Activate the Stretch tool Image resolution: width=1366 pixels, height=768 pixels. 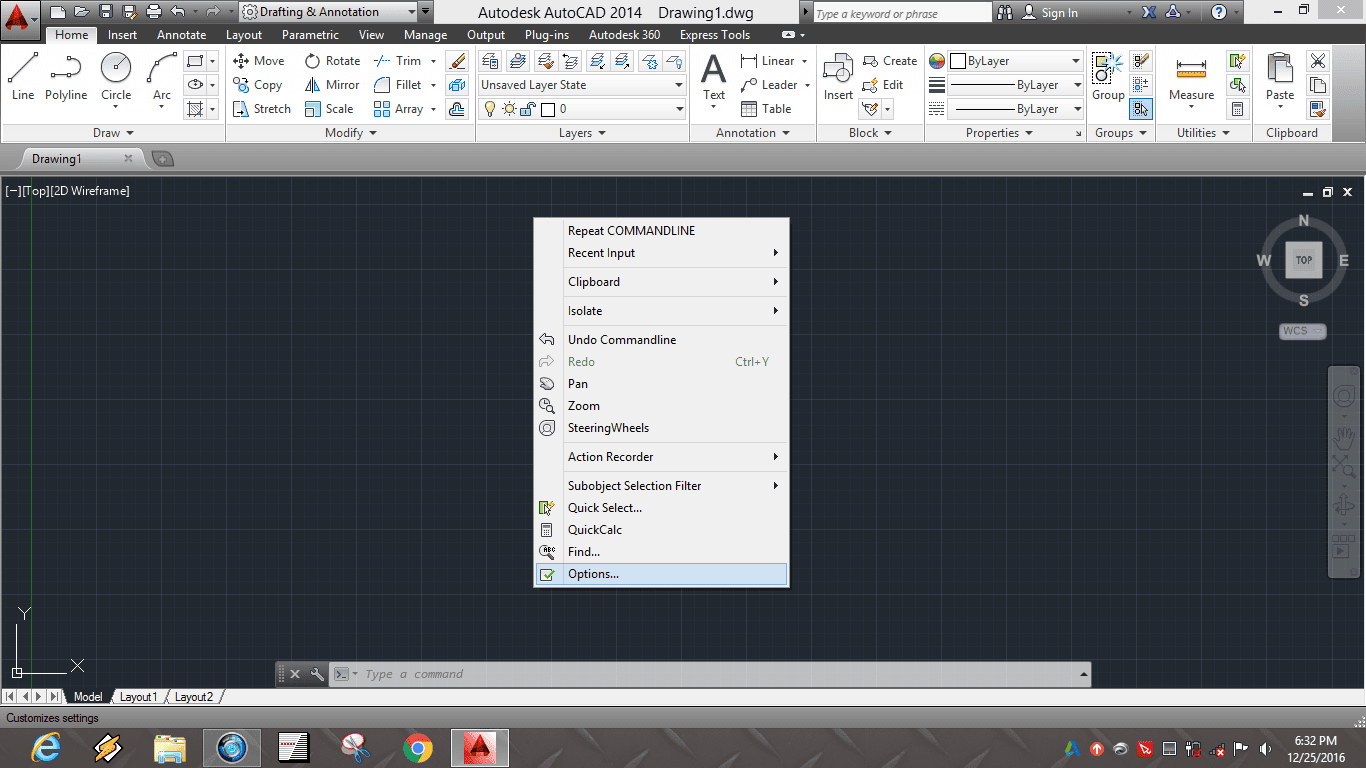pos(261,109)
